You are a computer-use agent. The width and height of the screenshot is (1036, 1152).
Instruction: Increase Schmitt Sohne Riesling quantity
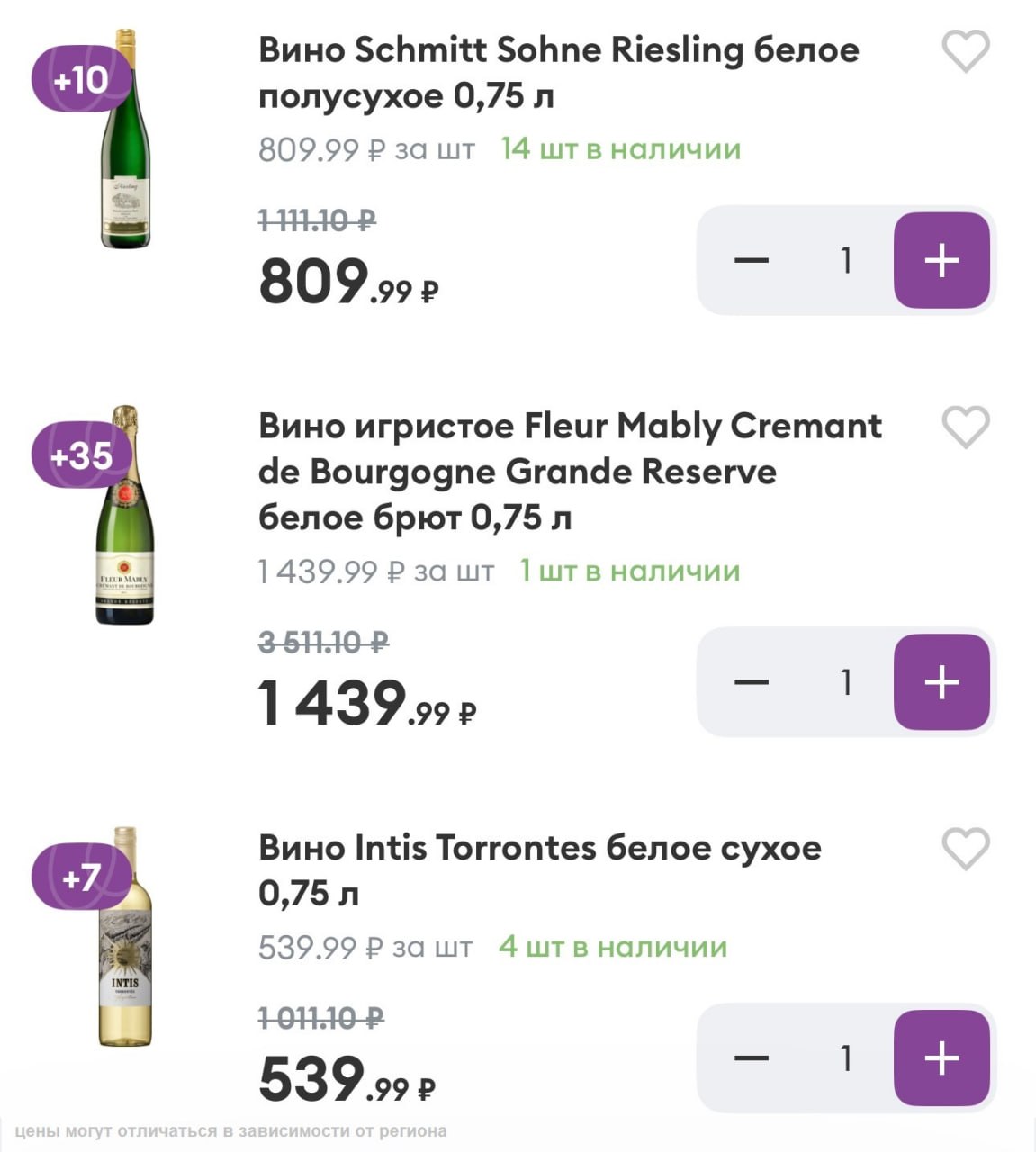tap(941, 261)
